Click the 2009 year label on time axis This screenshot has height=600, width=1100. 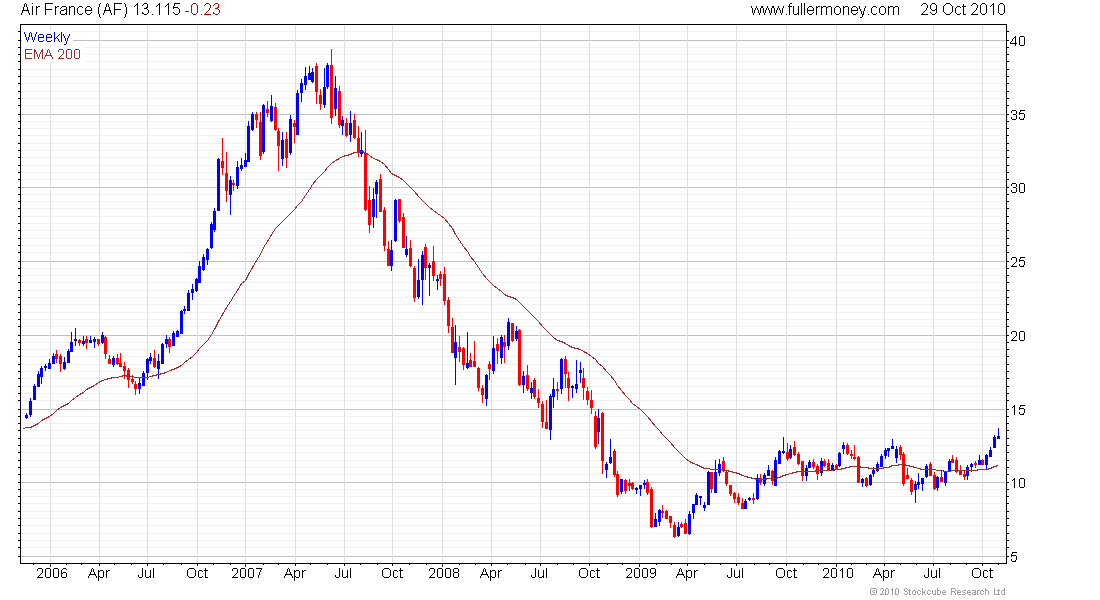point(640,573)
